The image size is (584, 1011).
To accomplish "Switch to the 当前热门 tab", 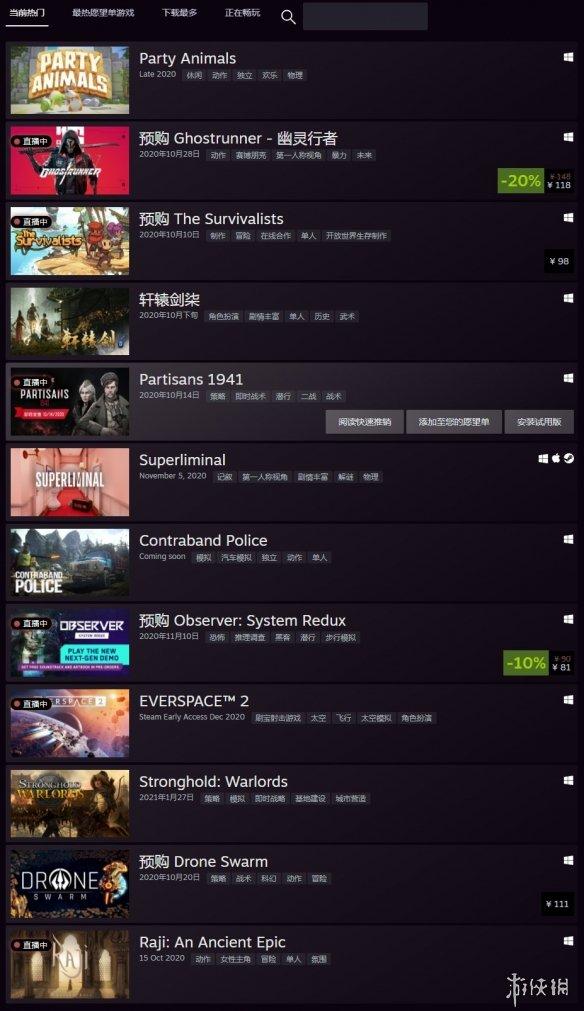I will pyautogui.click(x=27, y=13).
